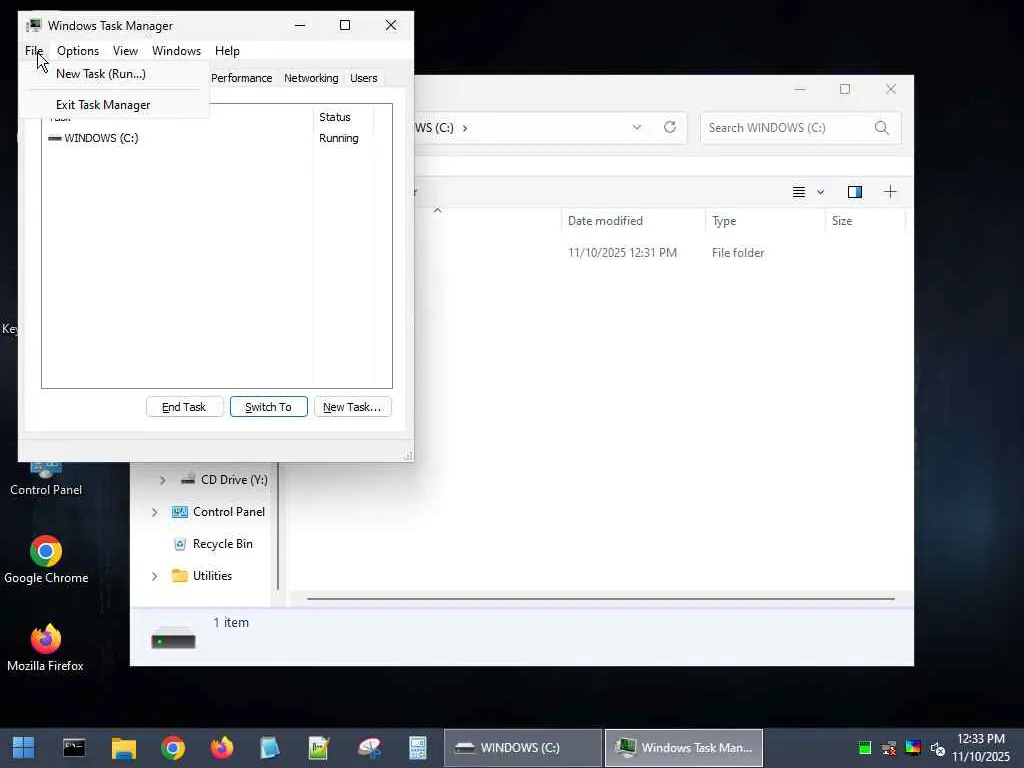Screen dimensions: 1024x768
Task: Click the plus icon in Explorer toolbar
Action: [890, 192]
